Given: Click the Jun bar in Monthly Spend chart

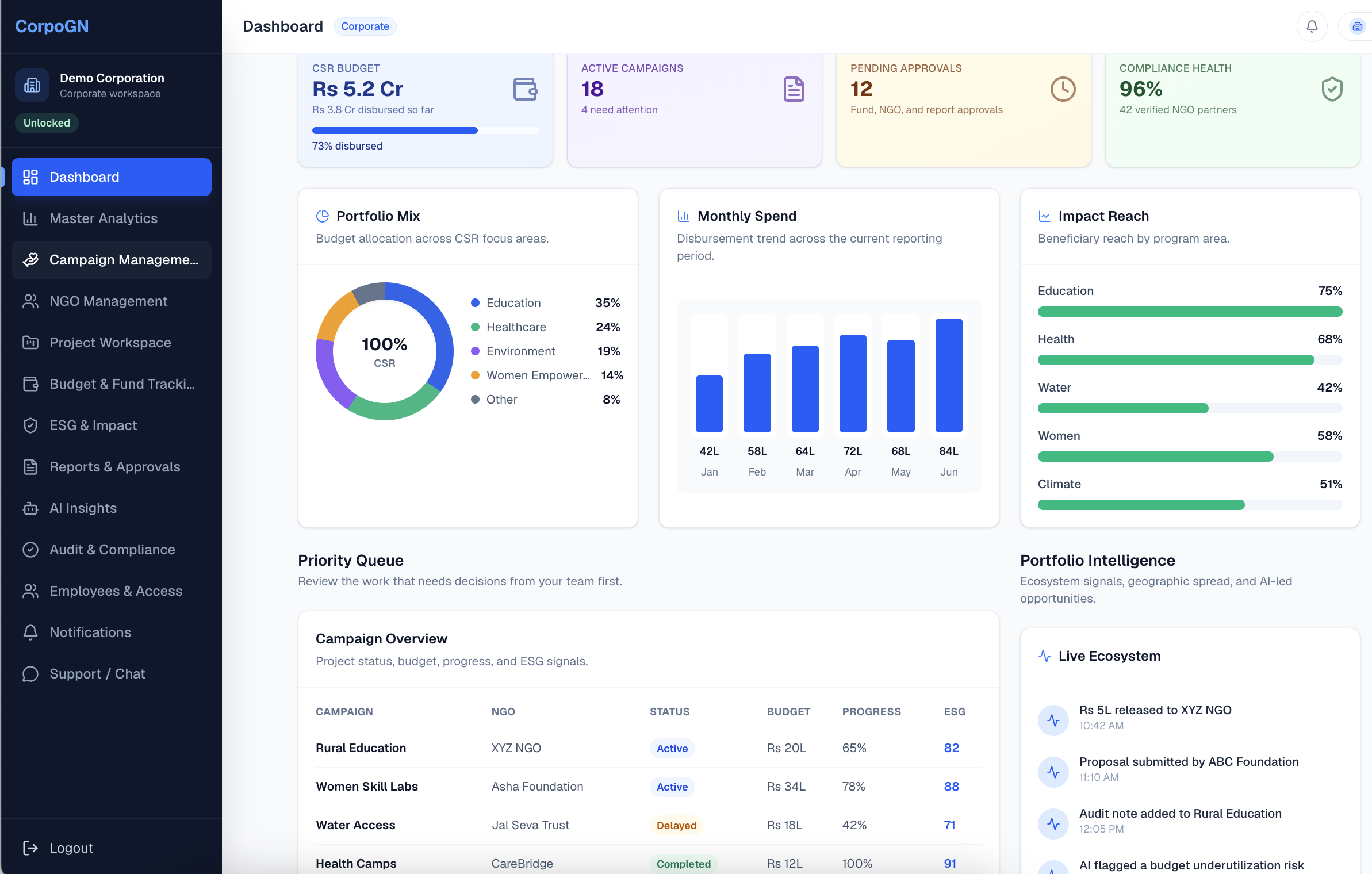Looking at the screenshot, I should tap(949, 375).
